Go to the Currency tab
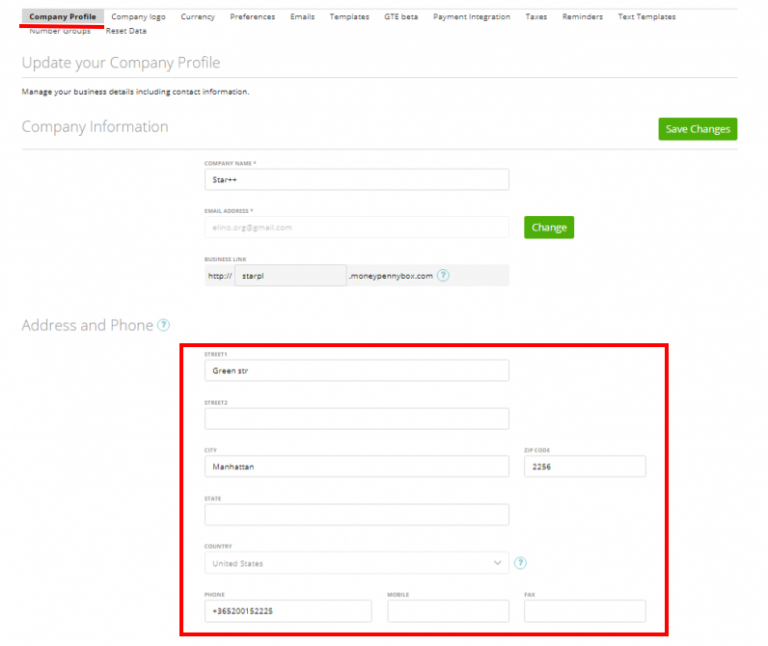 (x=197, y=16)
